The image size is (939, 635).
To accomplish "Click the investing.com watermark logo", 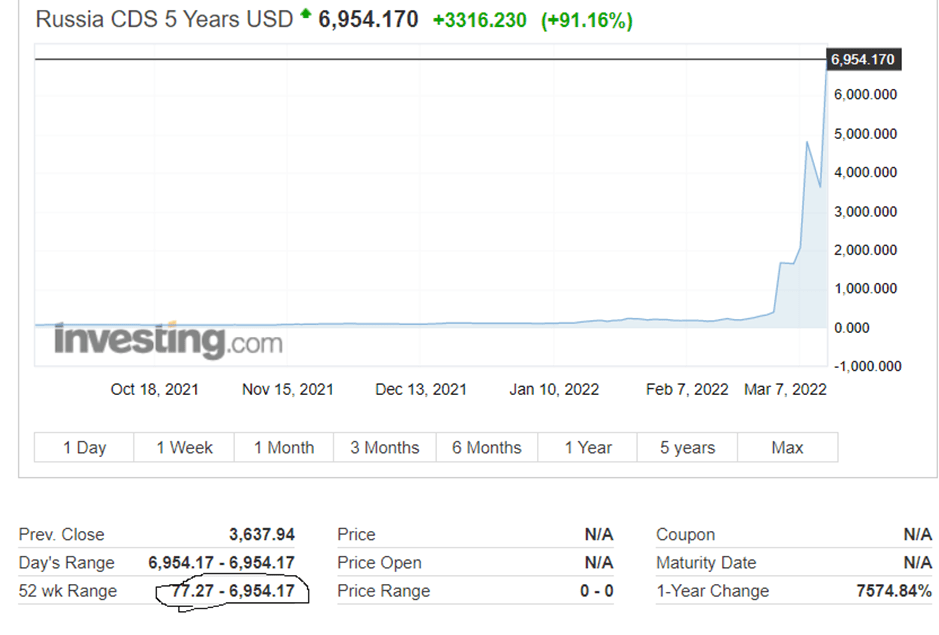I will [168, 341].
